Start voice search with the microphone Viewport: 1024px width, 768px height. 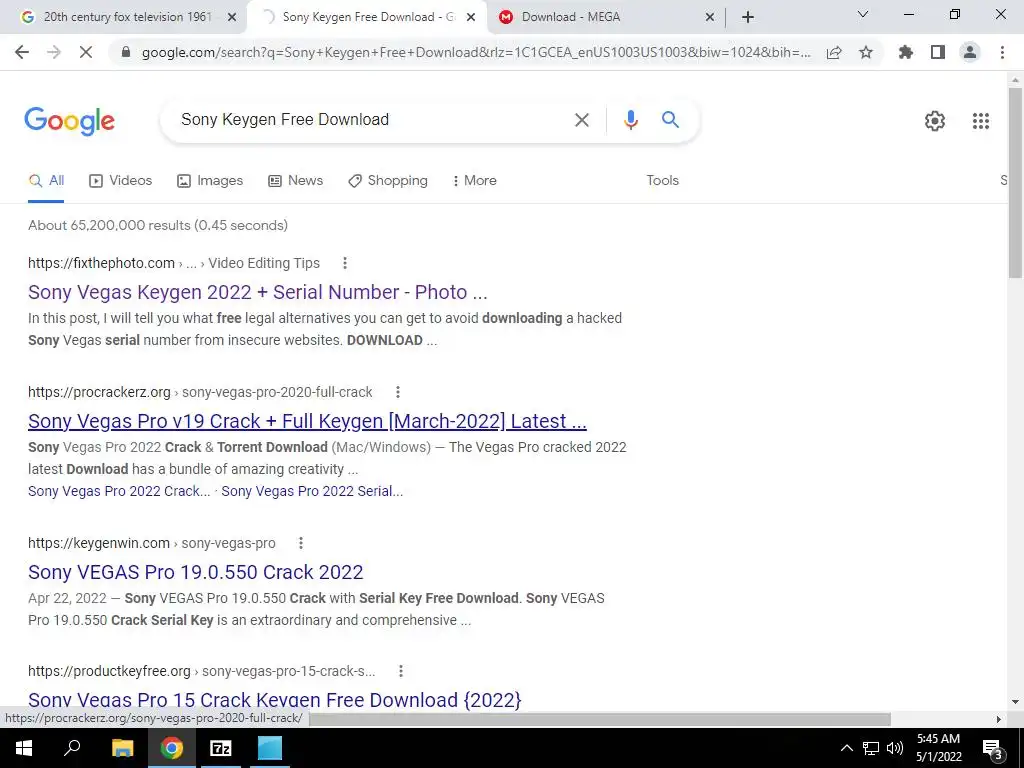(x=630, y=120)
